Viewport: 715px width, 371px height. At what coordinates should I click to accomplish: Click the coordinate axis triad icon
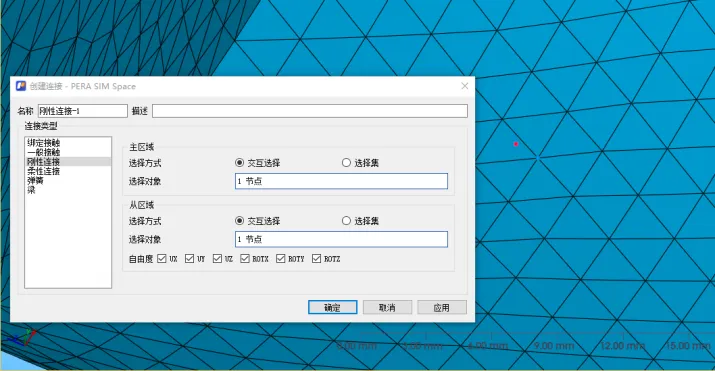pos(23,338)
